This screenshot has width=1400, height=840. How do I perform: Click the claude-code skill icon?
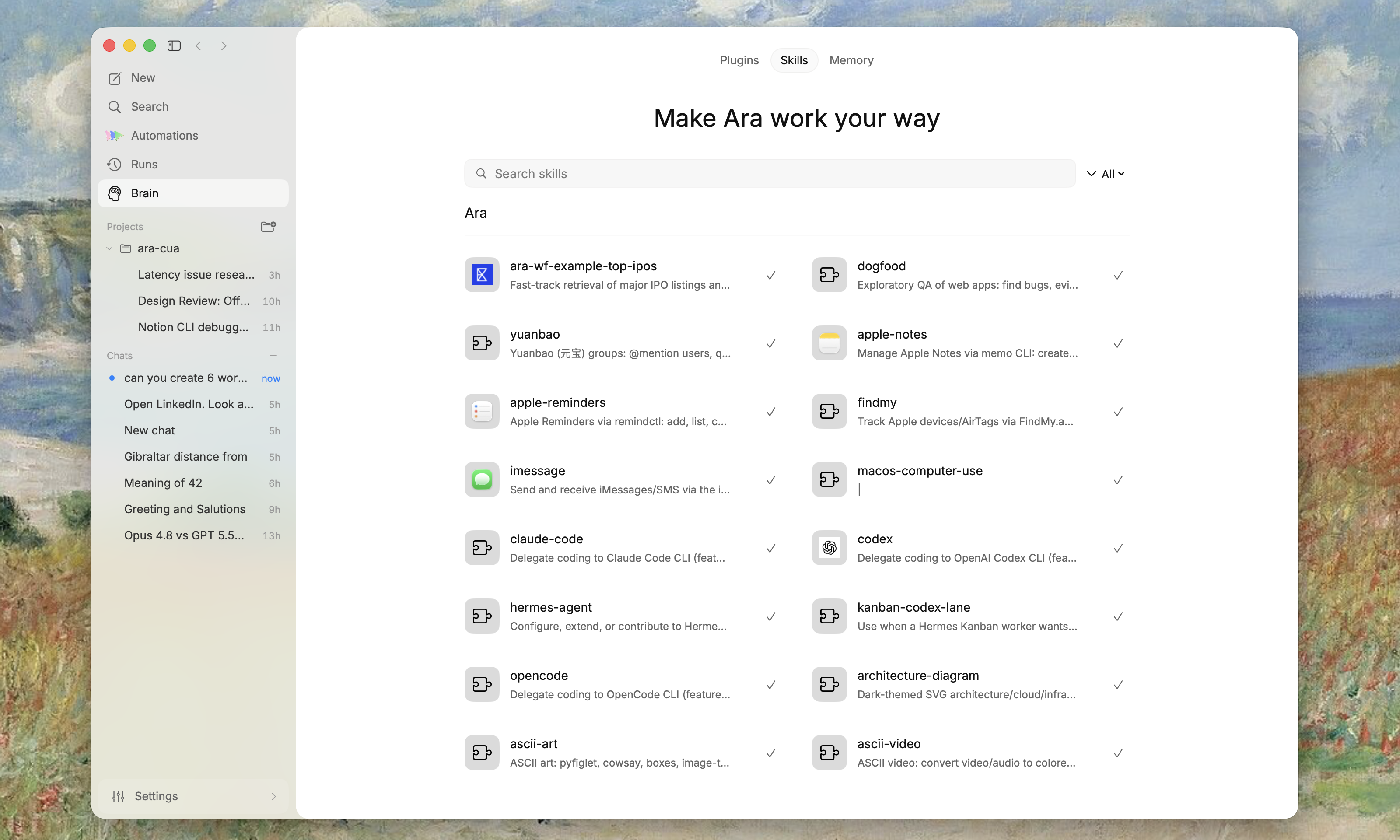482,548
